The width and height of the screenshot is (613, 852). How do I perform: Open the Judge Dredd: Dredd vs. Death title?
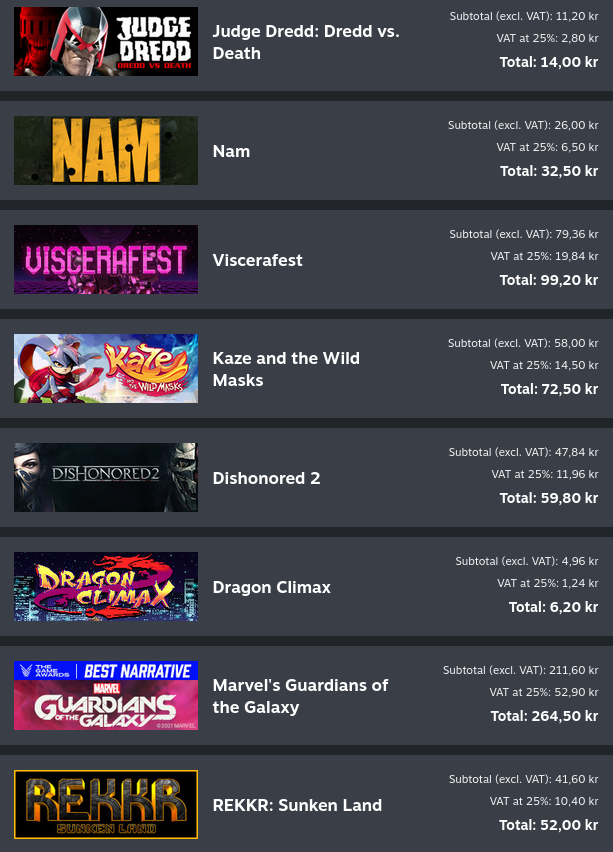(x=306, y=42)
